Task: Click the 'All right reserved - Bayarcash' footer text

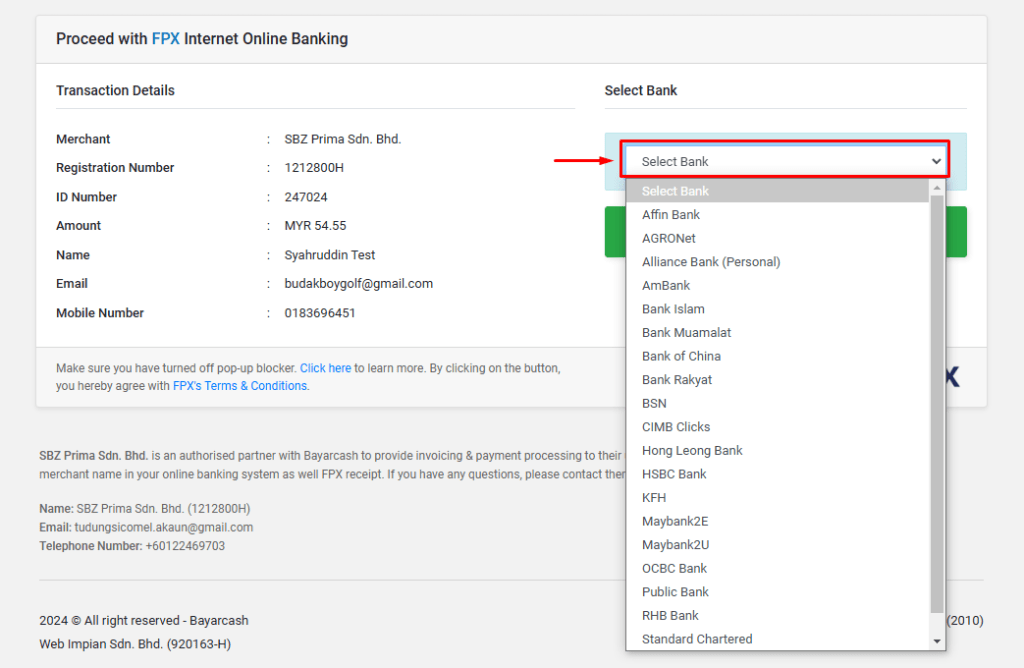Action: coord(167,620)
